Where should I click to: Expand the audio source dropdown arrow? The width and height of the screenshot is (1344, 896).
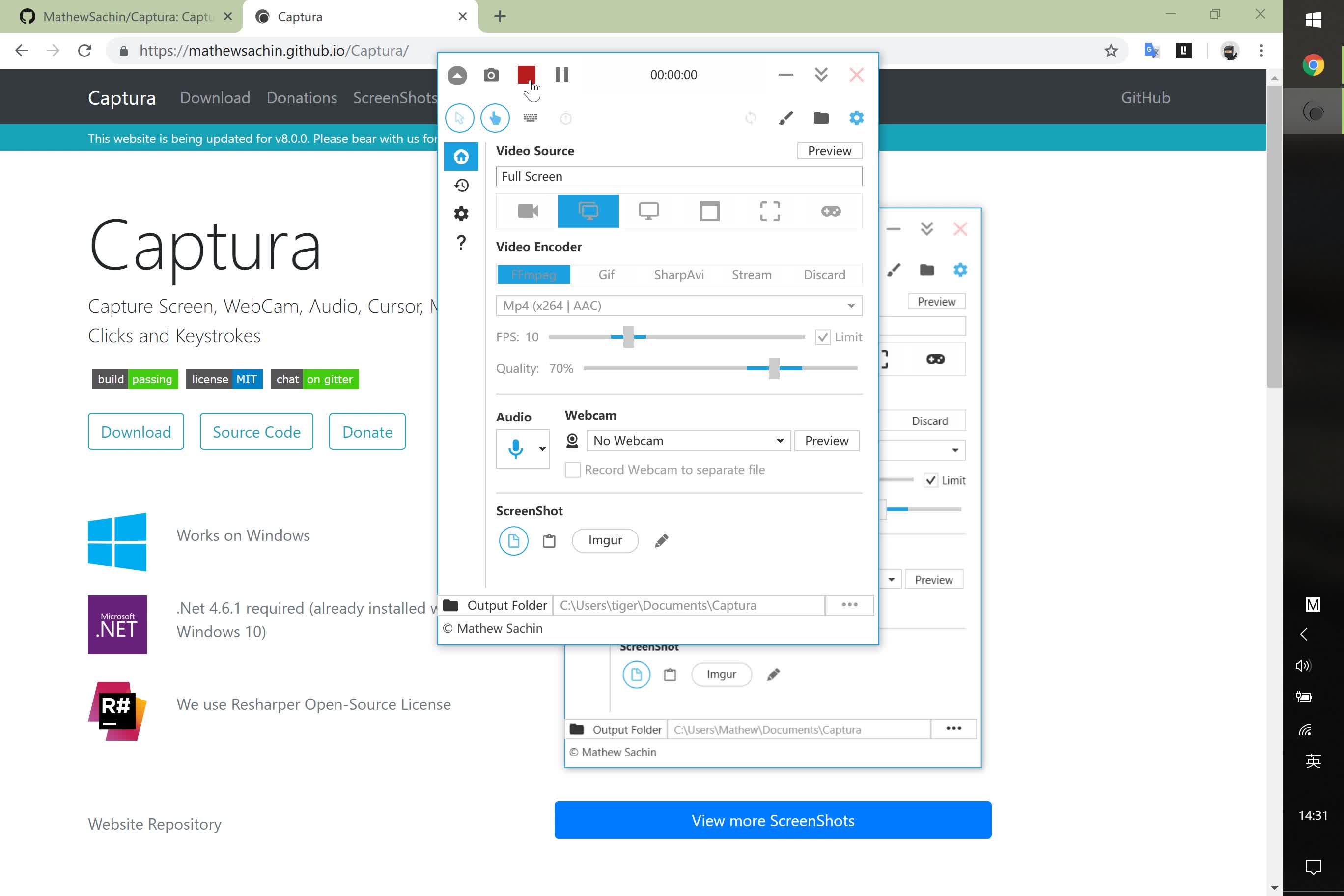[542, 449]
